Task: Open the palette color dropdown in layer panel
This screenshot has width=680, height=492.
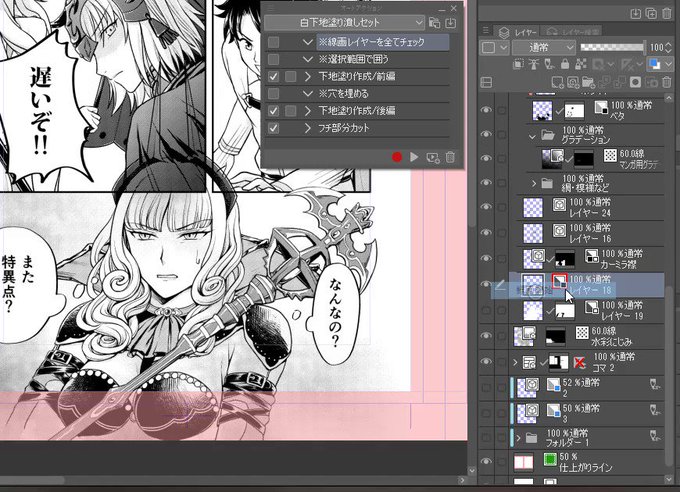Action: click(x=494, y=47)
